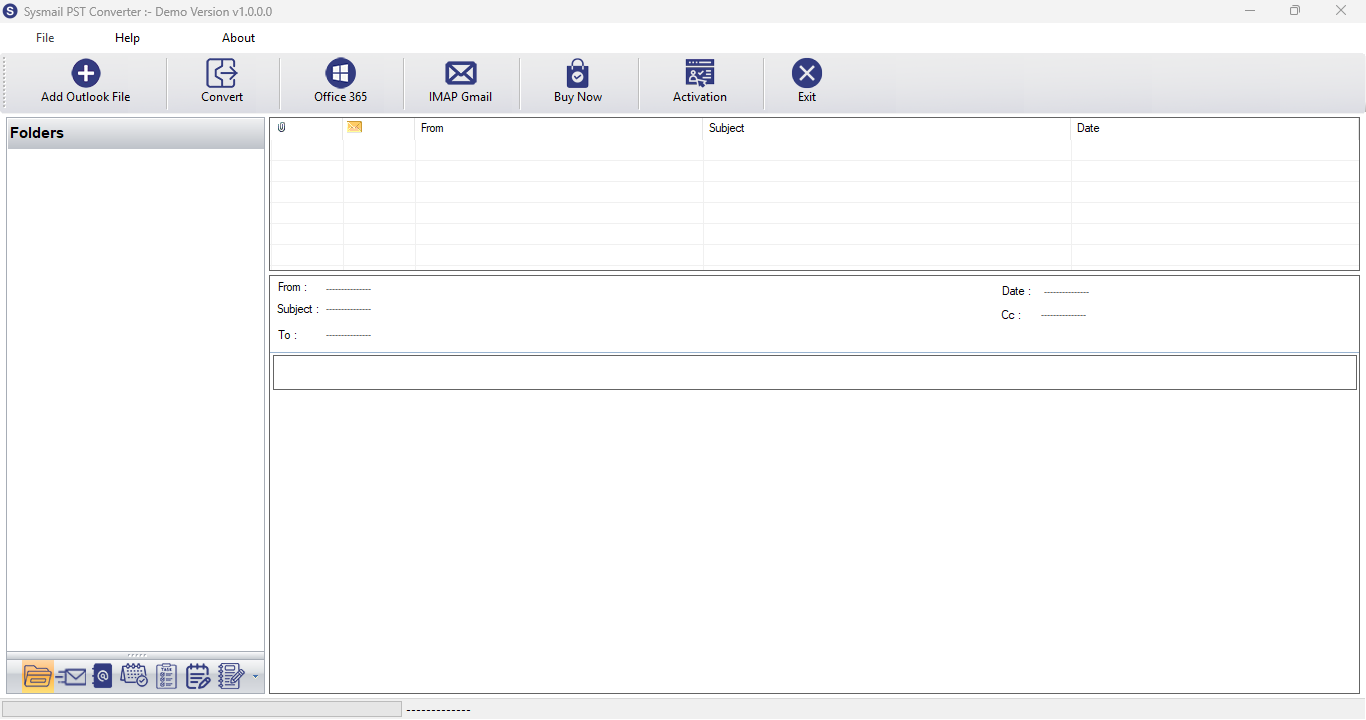Image resolution: width=1366 pixels, height=720 pixels.
Task: Click the attachment paperclip column header
Action: (x=282, y=127)
